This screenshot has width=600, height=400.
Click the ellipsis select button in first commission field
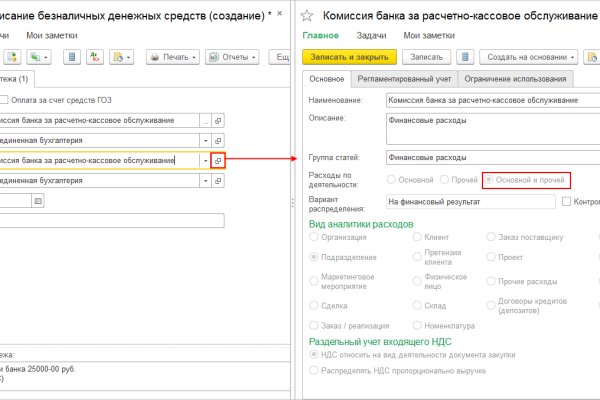coord(205,120)
